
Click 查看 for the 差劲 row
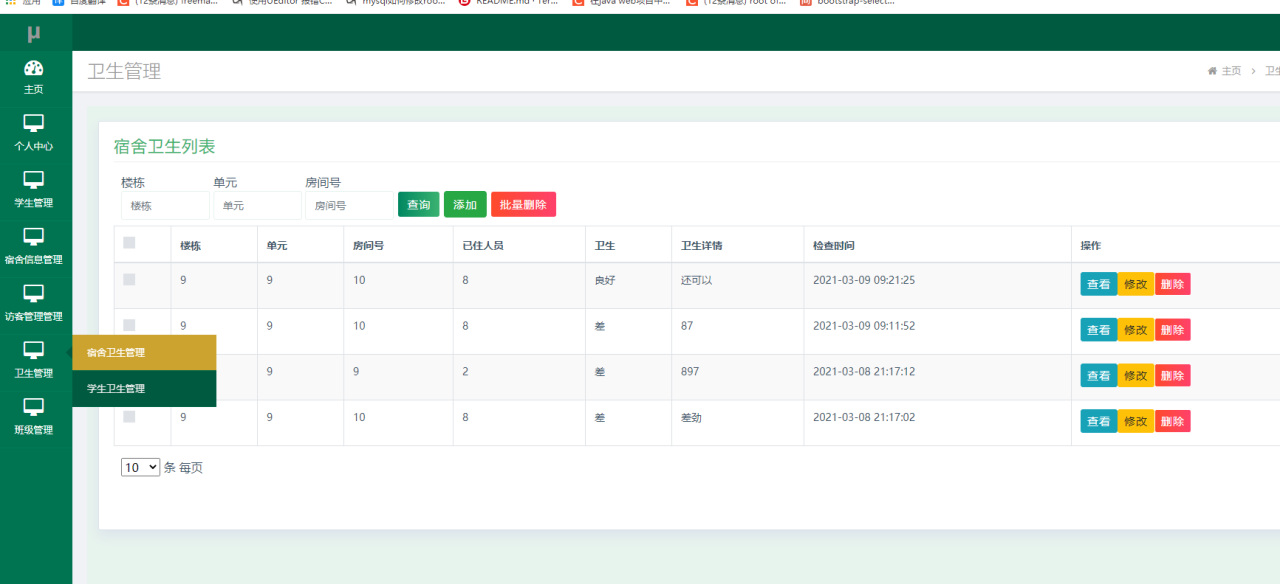tap(1099, 421)
